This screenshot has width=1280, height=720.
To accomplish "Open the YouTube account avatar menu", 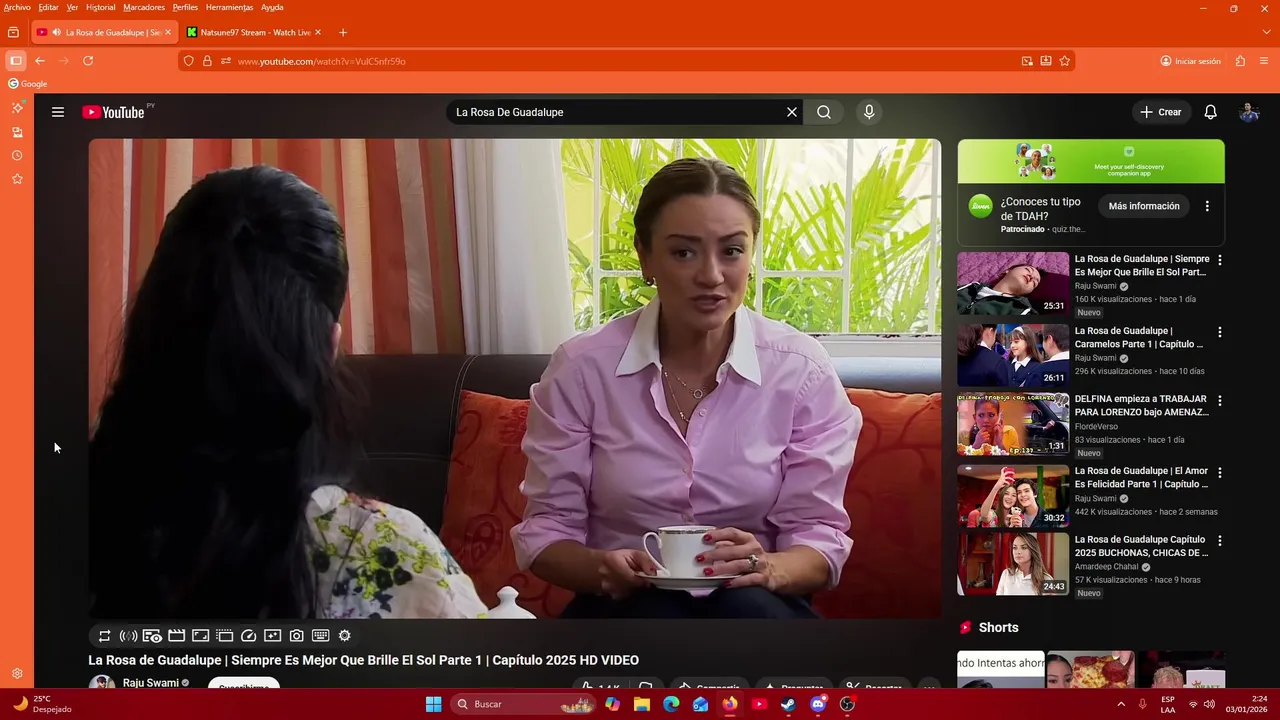I will [x=1249, y=112].
